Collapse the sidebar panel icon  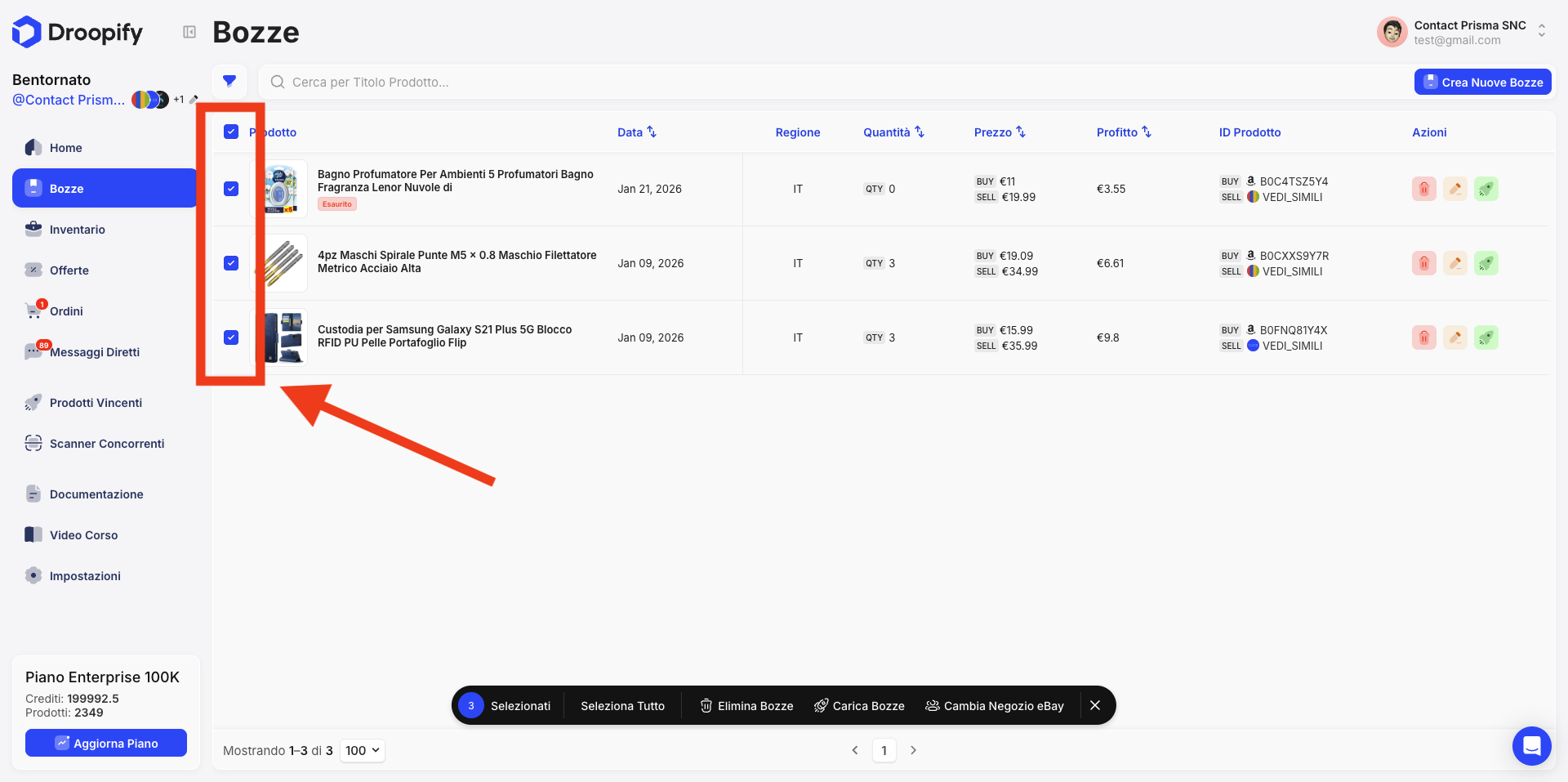click(189, 32)
